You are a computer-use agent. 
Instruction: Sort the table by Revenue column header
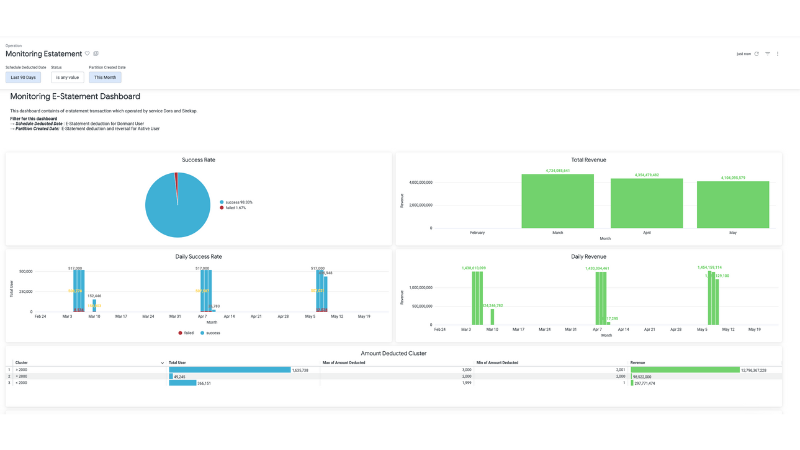coord(638,363)
